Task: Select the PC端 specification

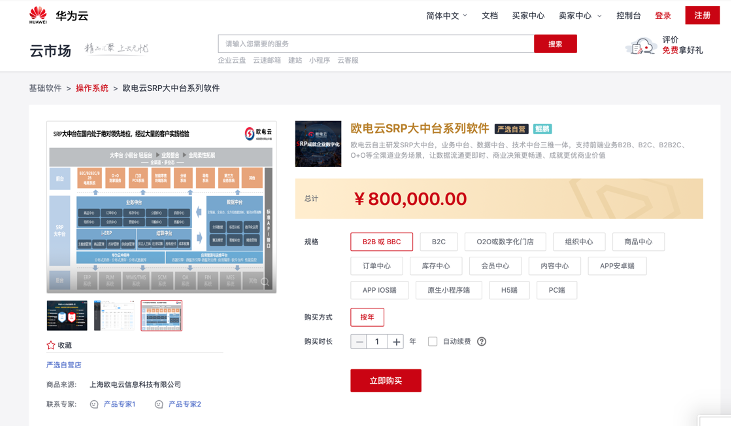Action: pos(556,290)
